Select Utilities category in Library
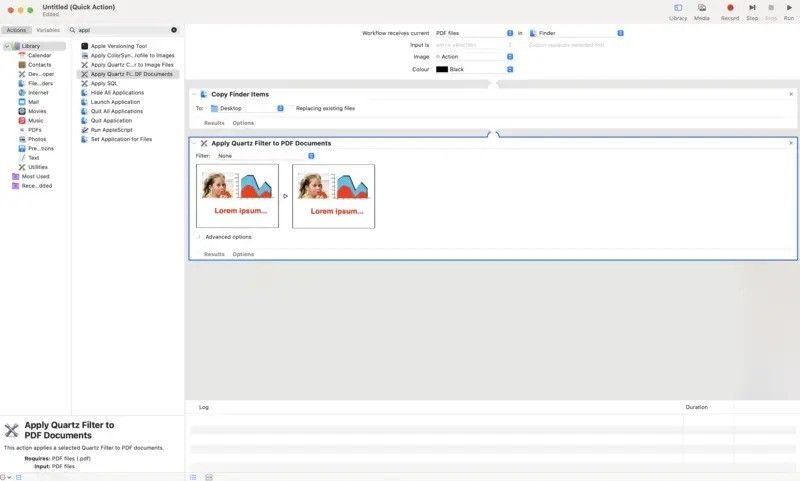 37,167
